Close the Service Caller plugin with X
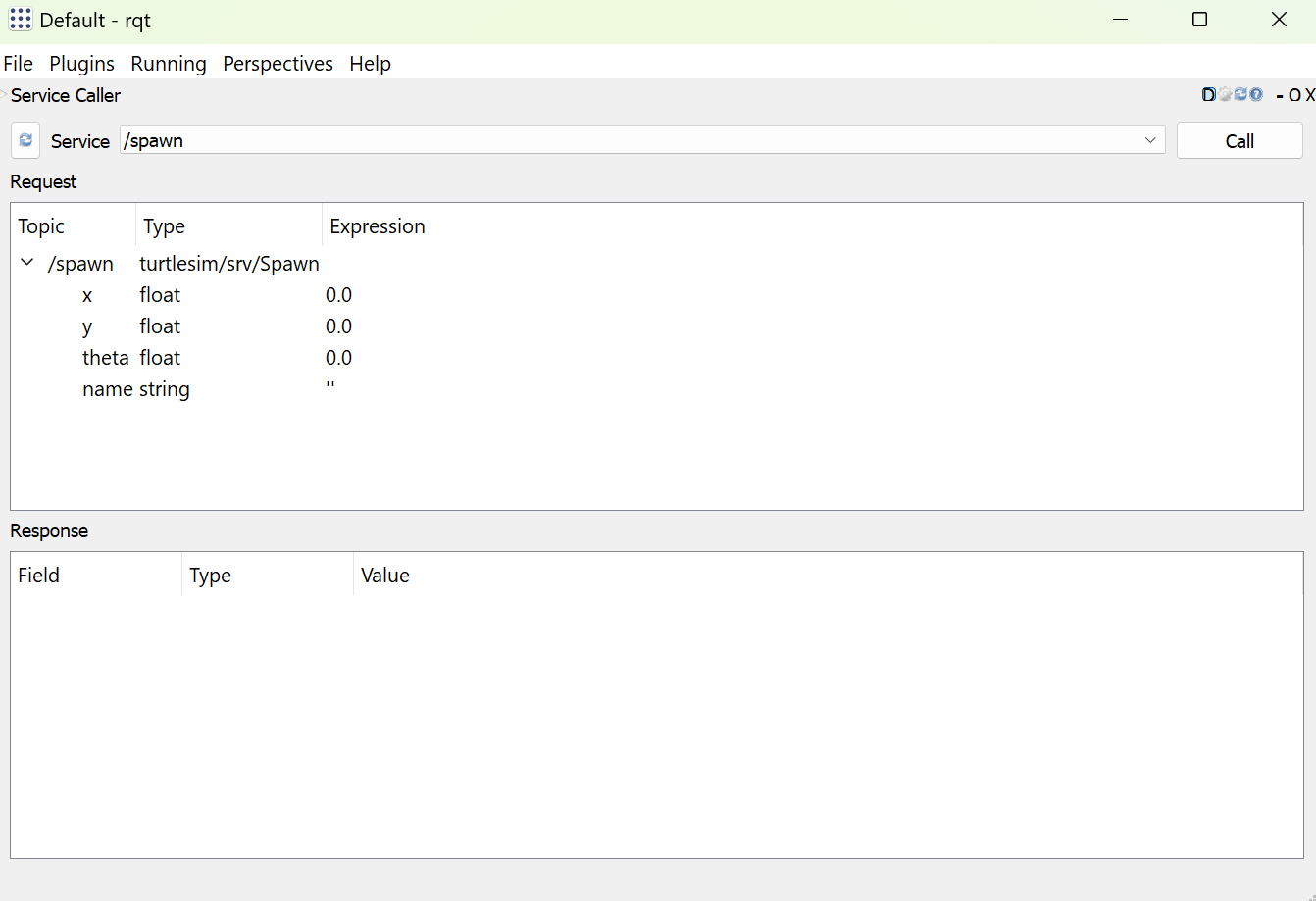 [x=1309, y=96]
